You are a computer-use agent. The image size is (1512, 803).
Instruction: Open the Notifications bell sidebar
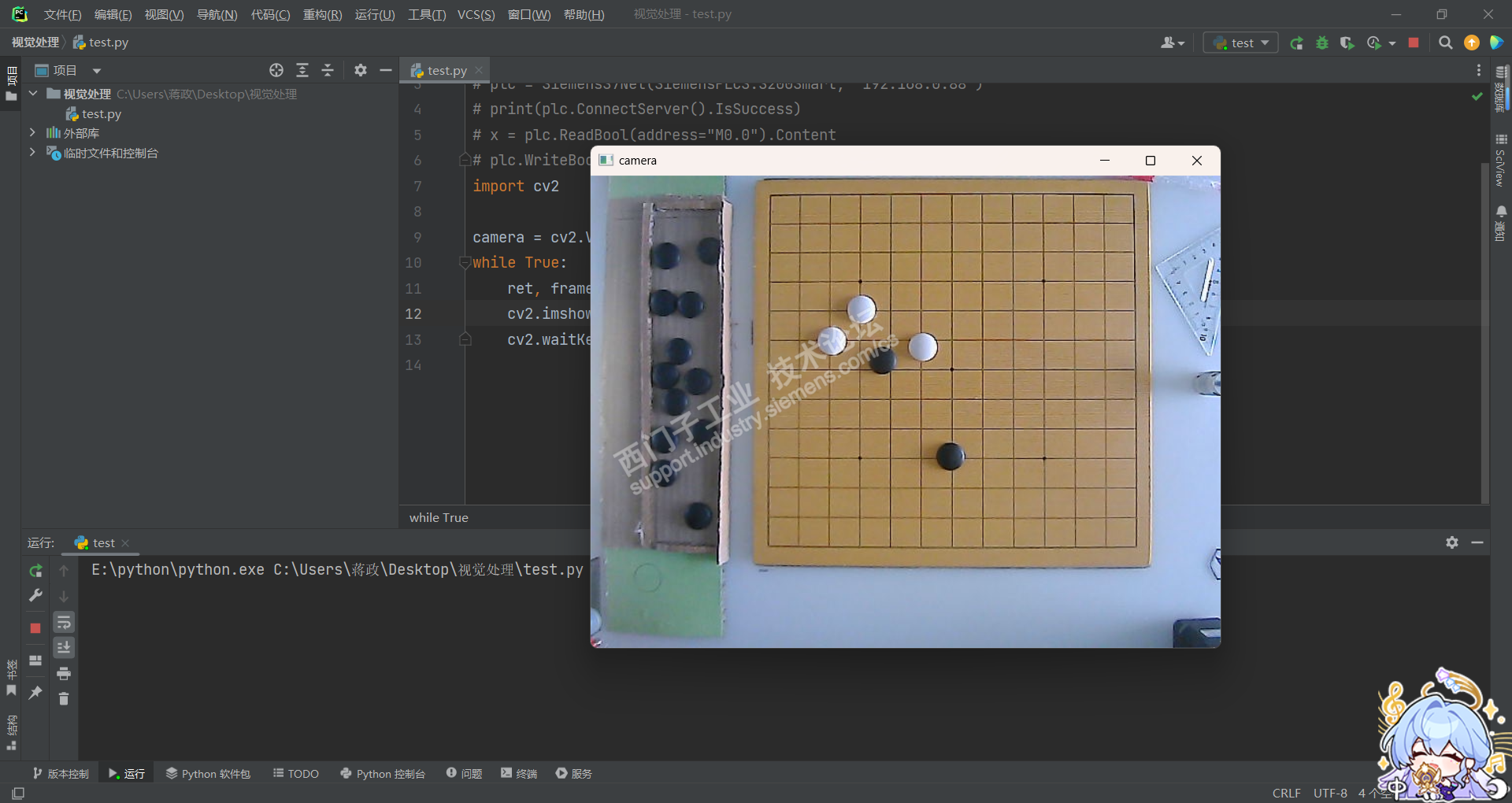[x=1501, y=224]
